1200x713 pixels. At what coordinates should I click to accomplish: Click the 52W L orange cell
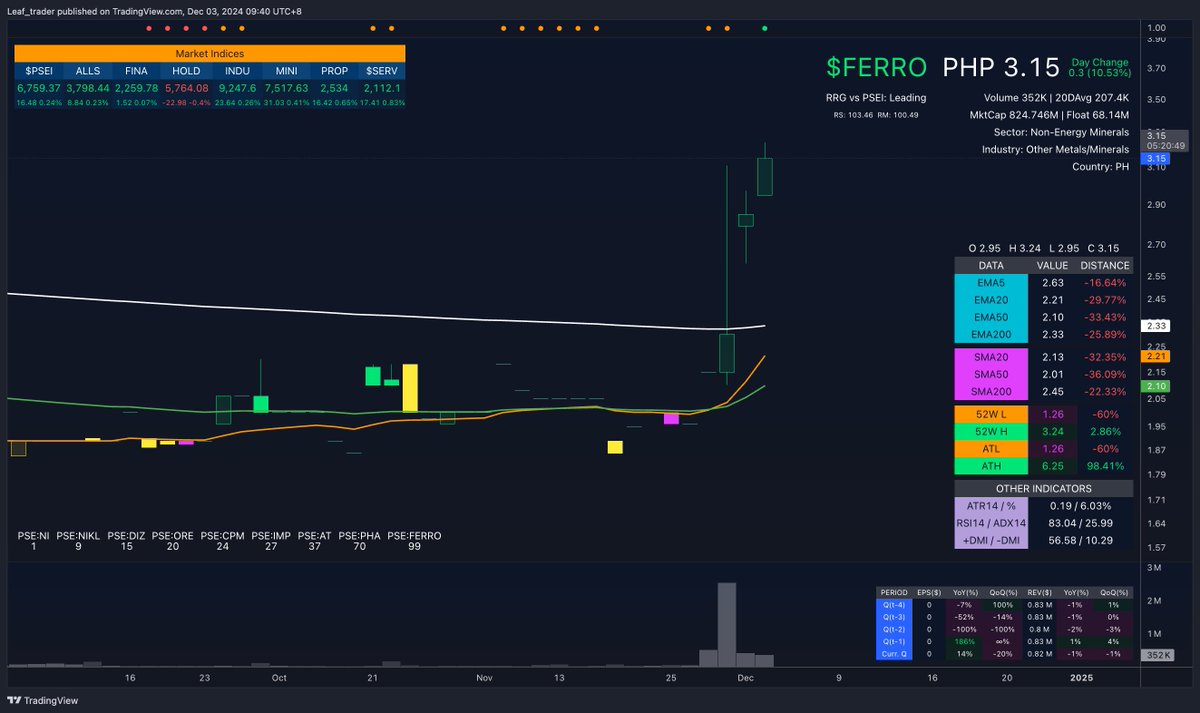[991, 414]
